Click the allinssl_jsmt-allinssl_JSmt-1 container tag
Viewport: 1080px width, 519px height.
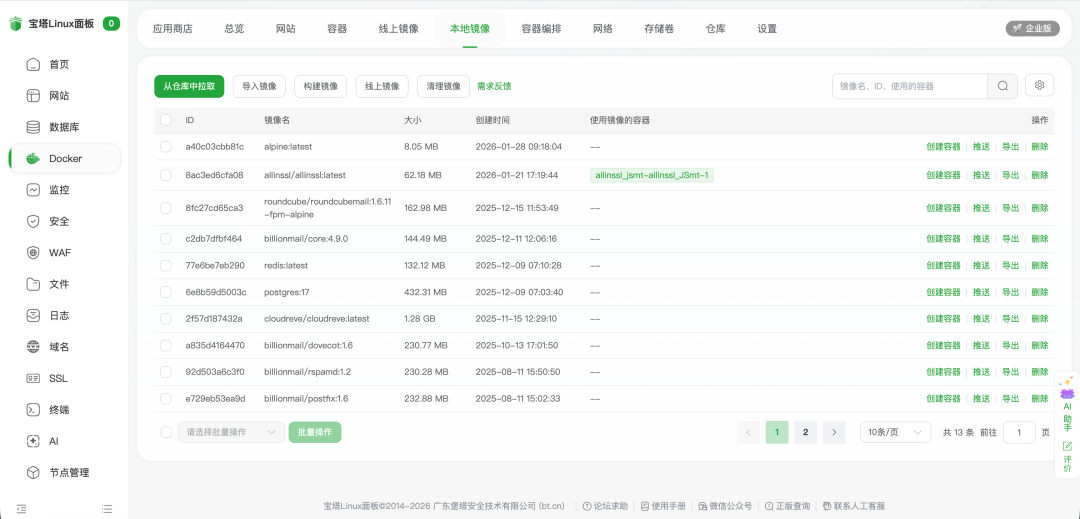coord(652,176)
